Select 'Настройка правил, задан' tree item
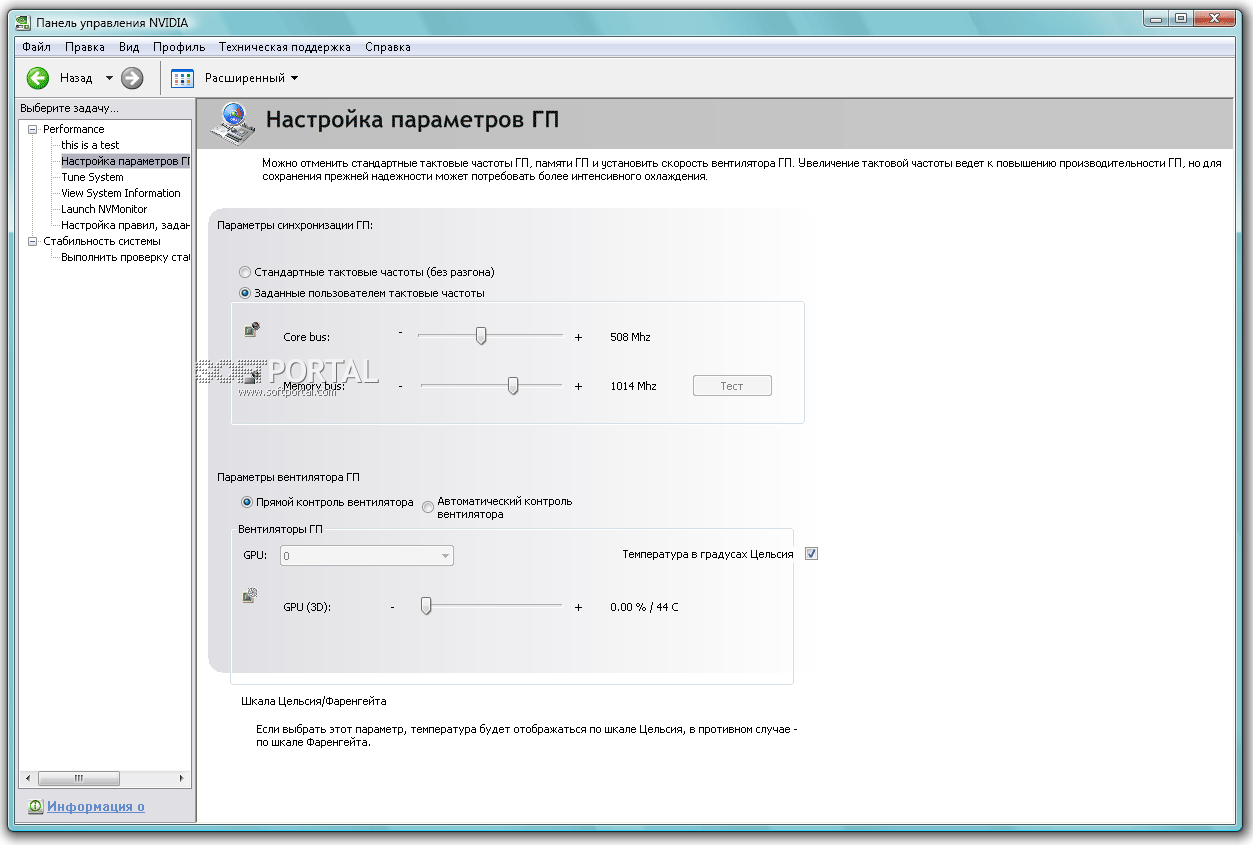 (125, 225)
